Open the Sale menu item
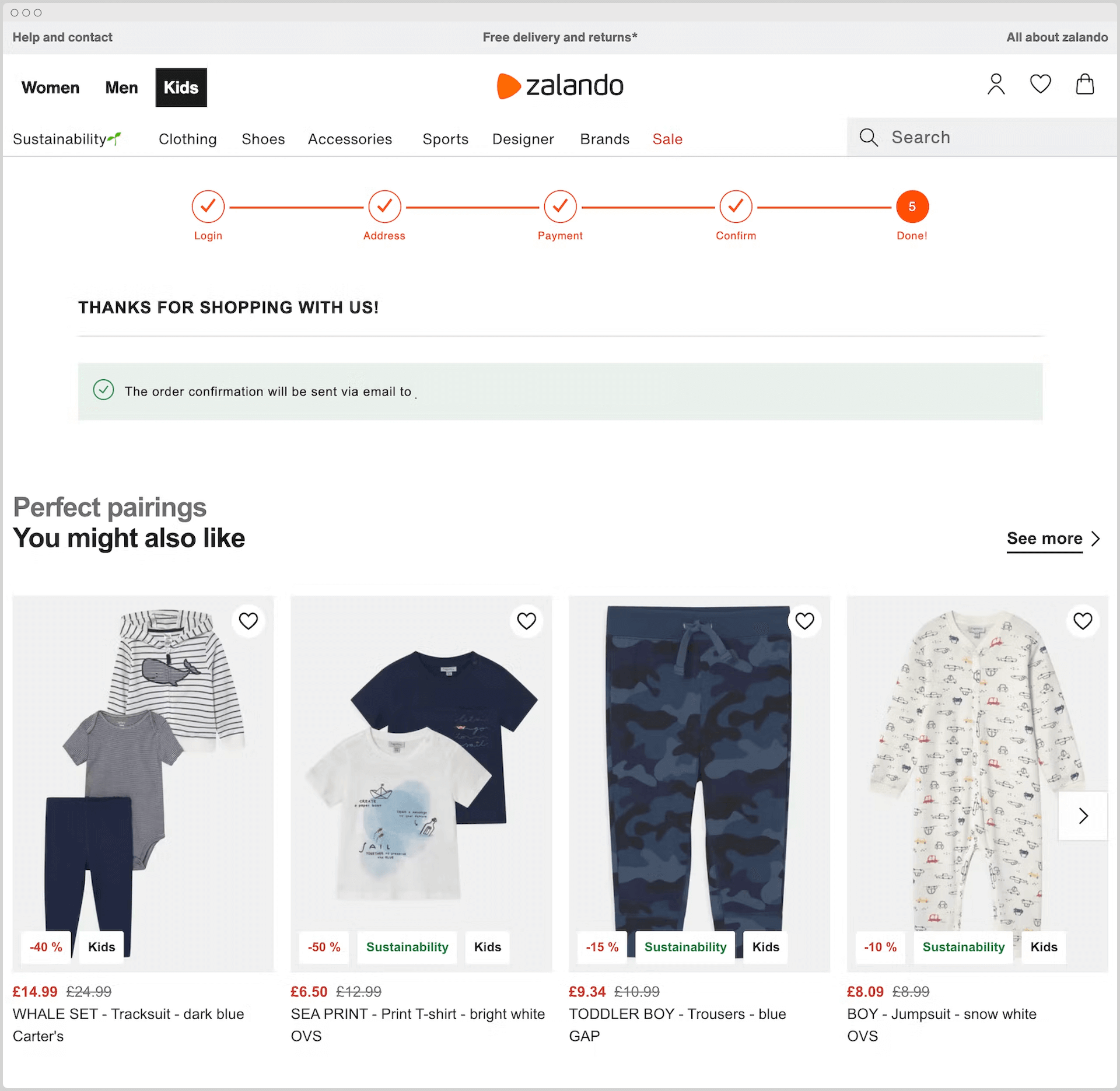 pyautogui.click(x=667, y=139)
